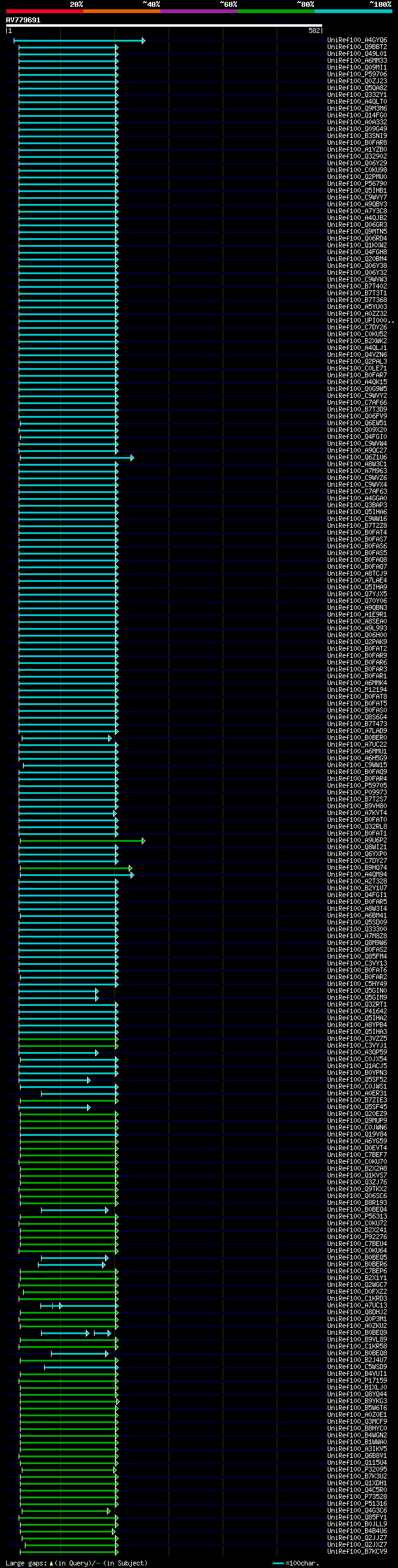Select hit label UniRef100_A8W3I4
The image size is (398, 1568).
point(357,909)
